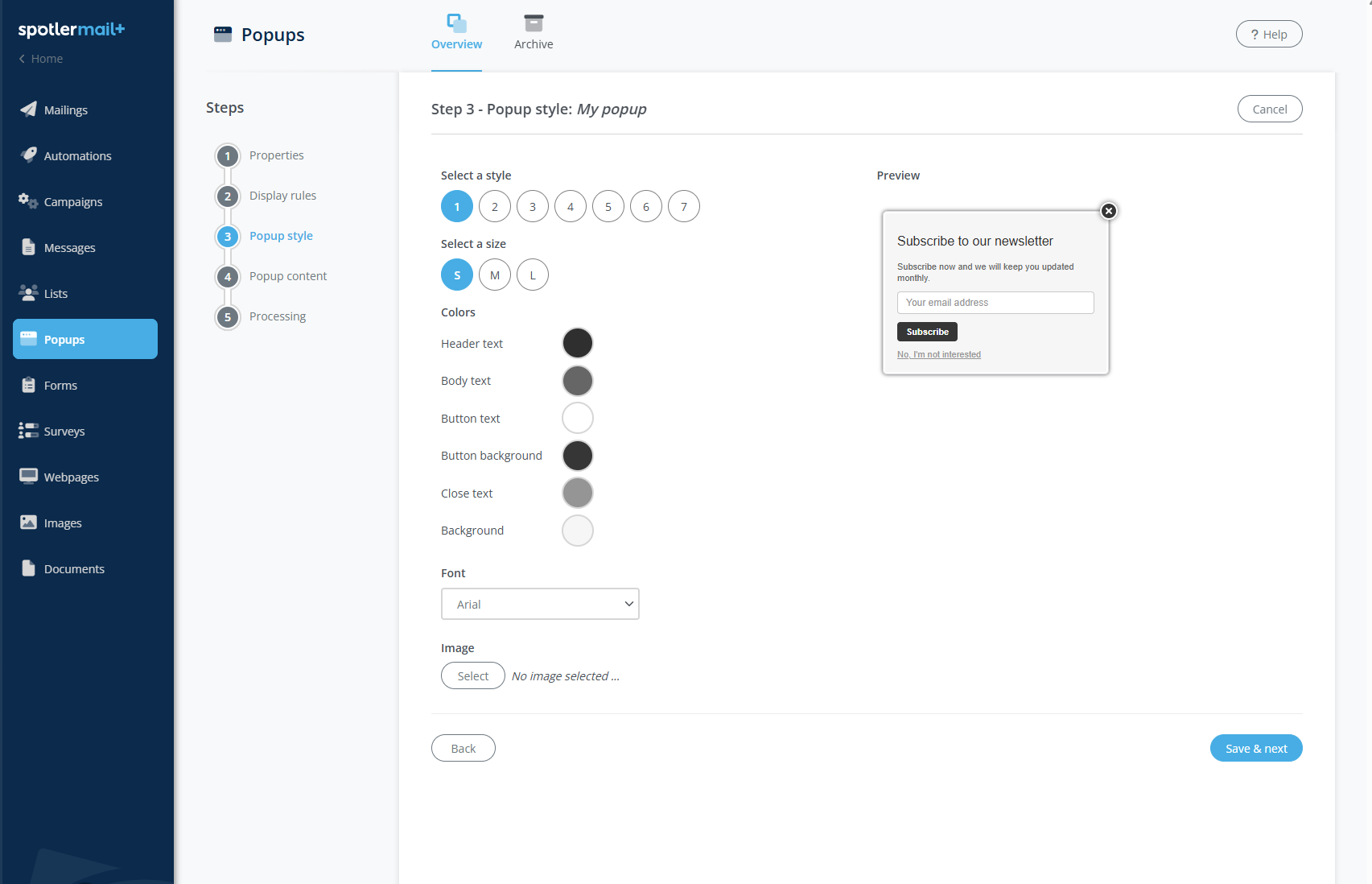The height and width of the screenshot is (884, 1372).
Task: Click the Popups window icon in sidebar
Action: pyautogui.click(x=28, y=339)
